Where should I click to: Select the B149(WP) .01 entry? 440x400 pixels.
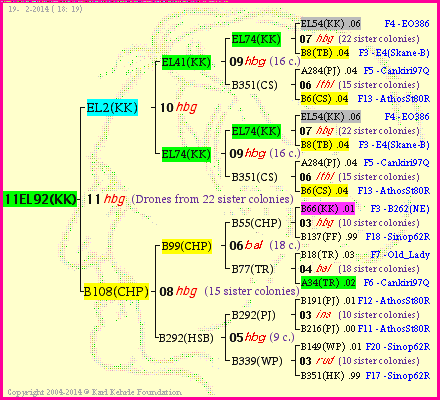click(331, 347)
